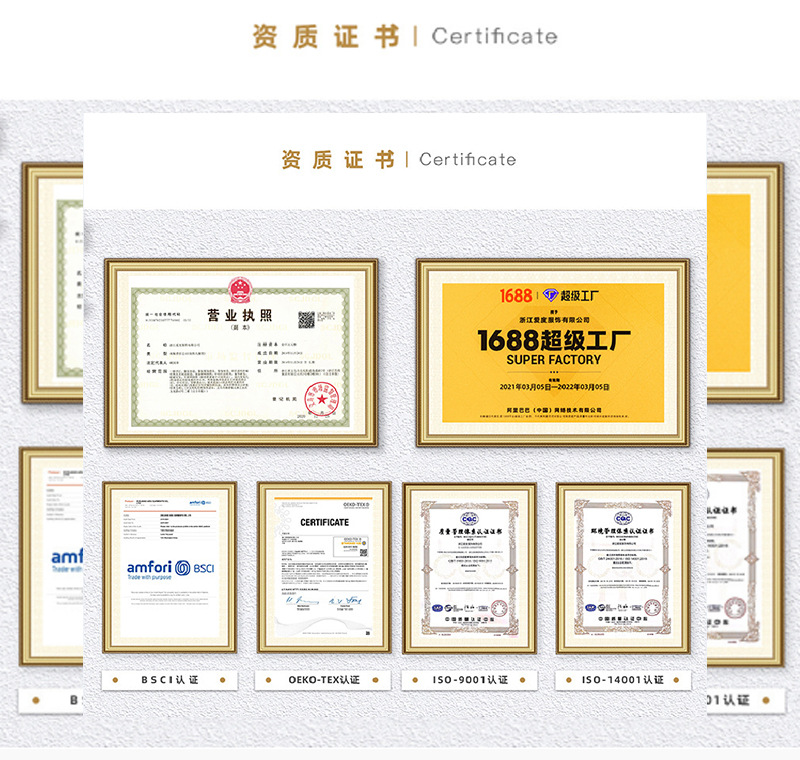
Task: Open the 1688 Super Factory certificate image
Action: [x=553, y=352]
